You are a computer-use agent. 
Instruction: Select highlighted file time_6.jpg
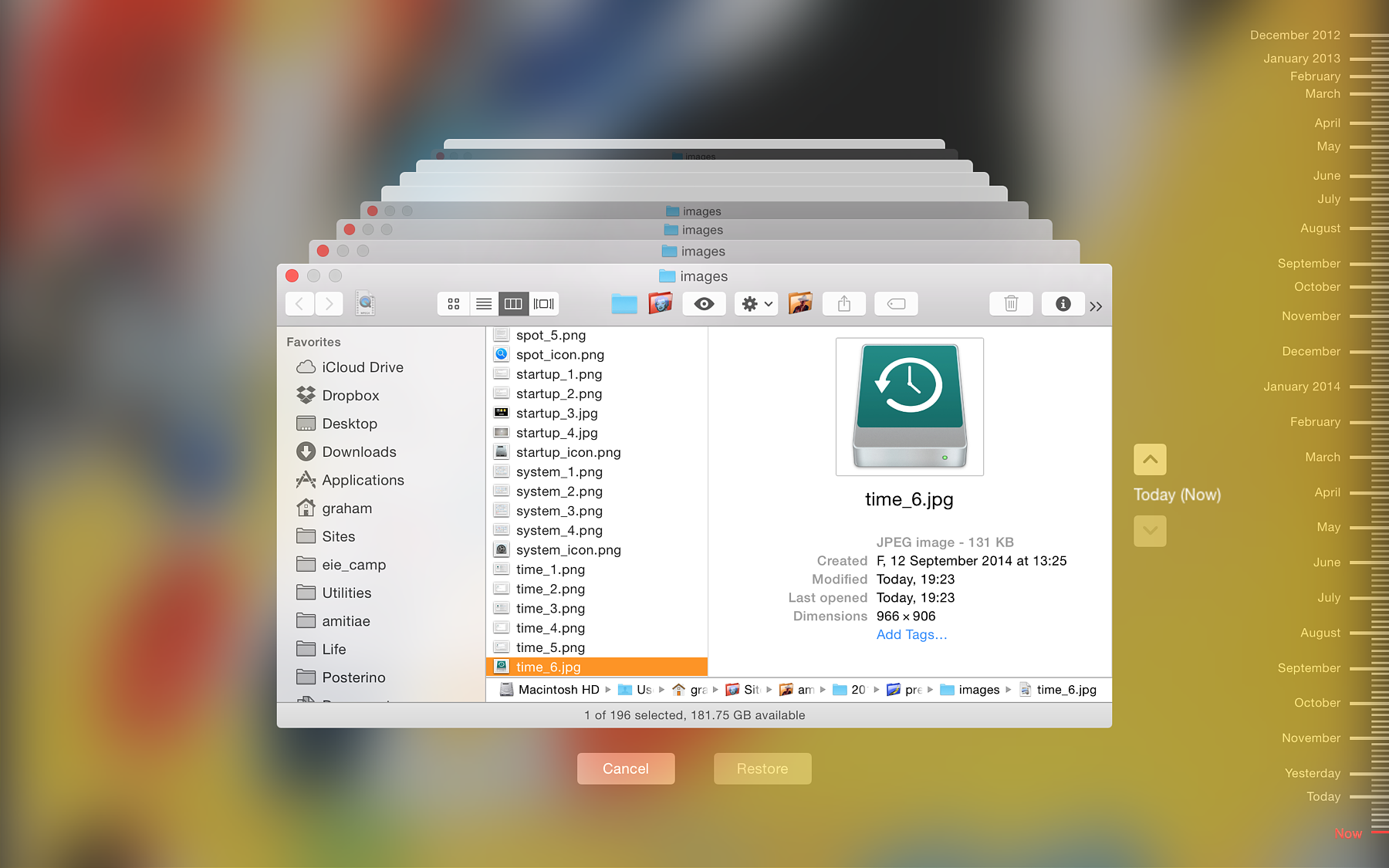(596, 667)
